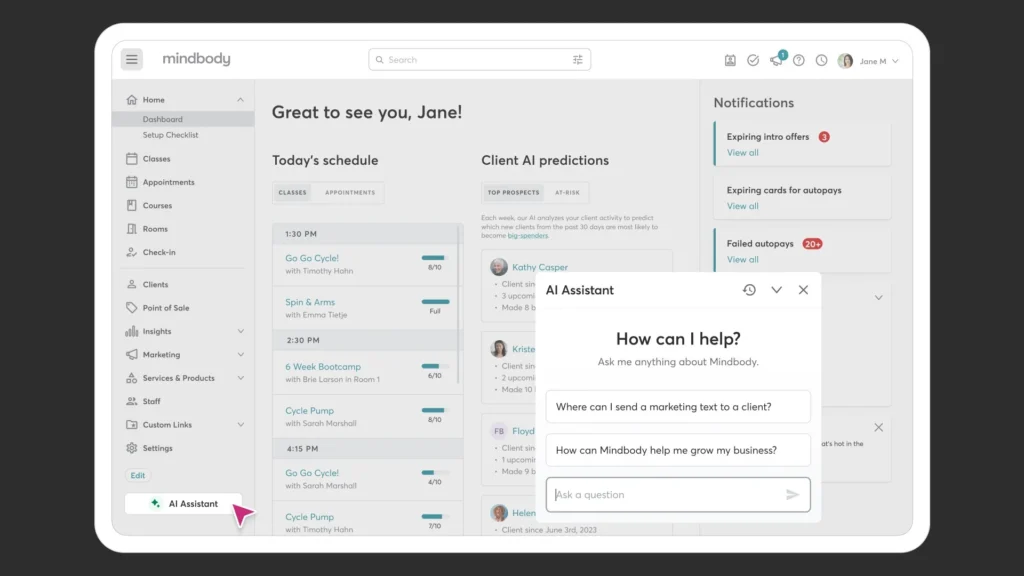
Task: Click the search filter settings icon
Action: (578, 59)
